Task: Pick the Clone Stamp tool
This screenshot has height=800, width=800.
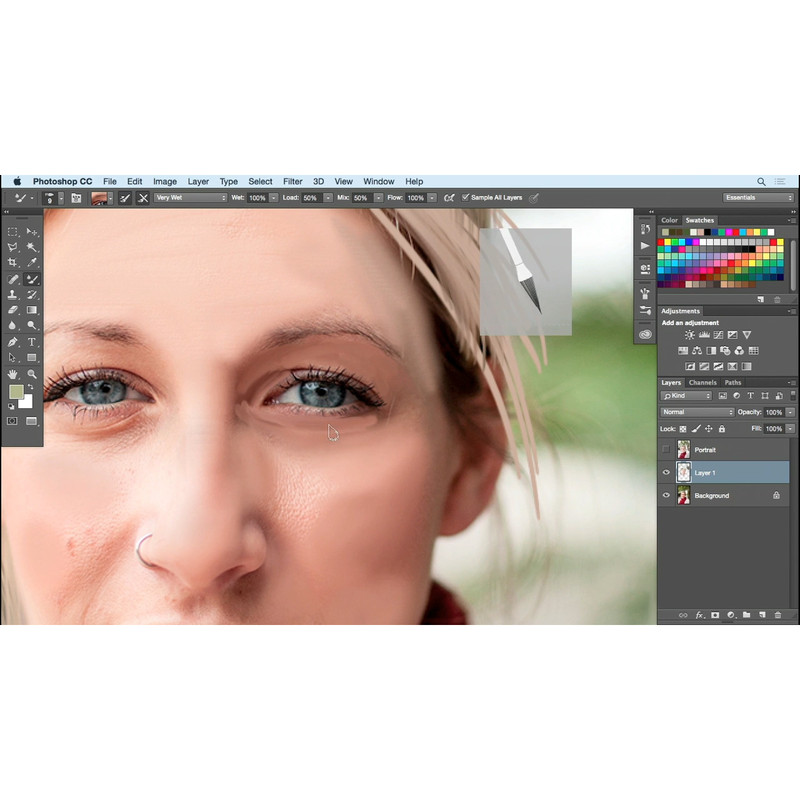Action: pyautogui.click(x=13, y=294)
